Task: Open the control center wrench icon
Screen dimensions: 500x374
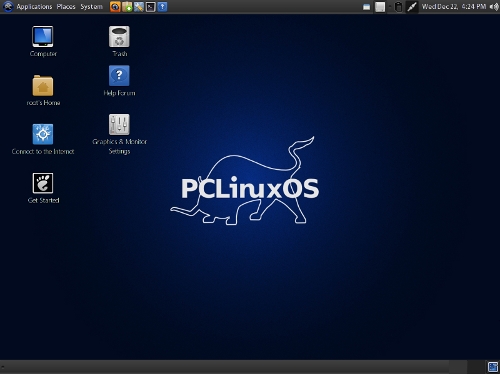Action: coord(139,7)
